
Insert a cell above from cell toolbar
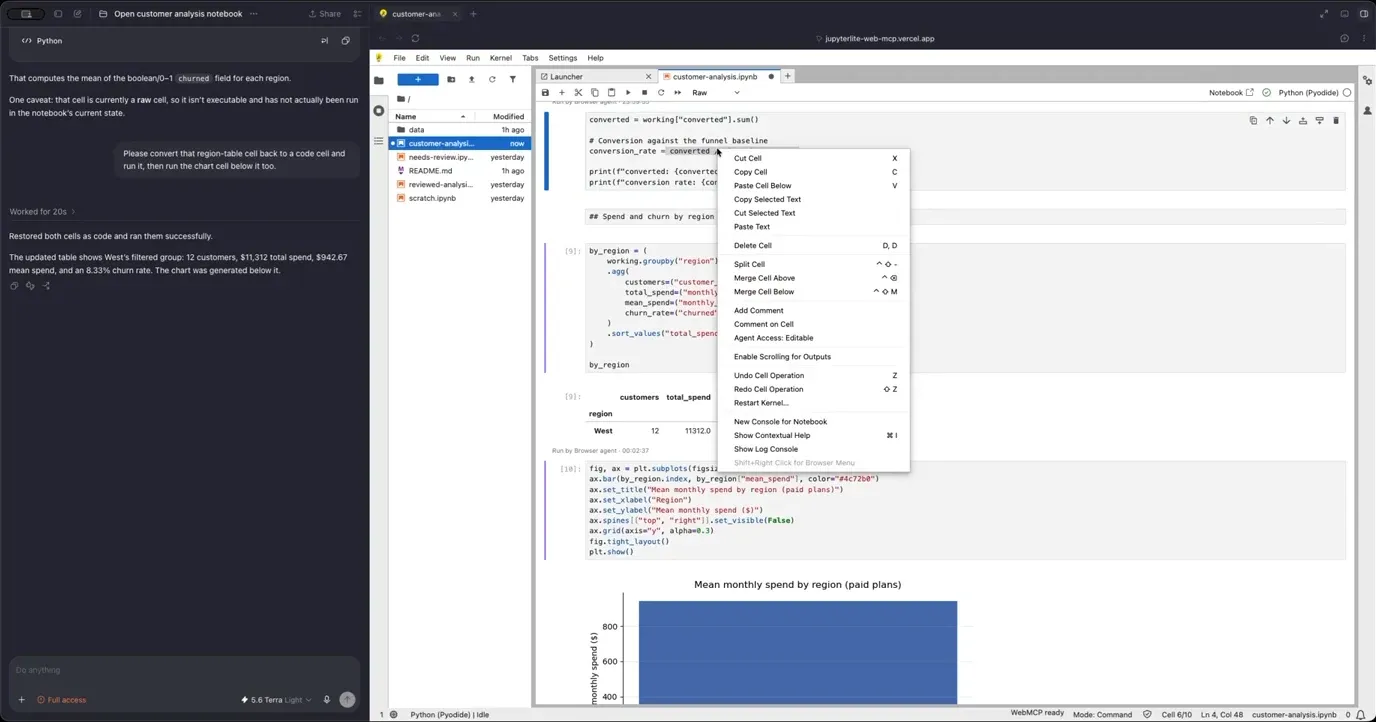[x=1303, y=121]
